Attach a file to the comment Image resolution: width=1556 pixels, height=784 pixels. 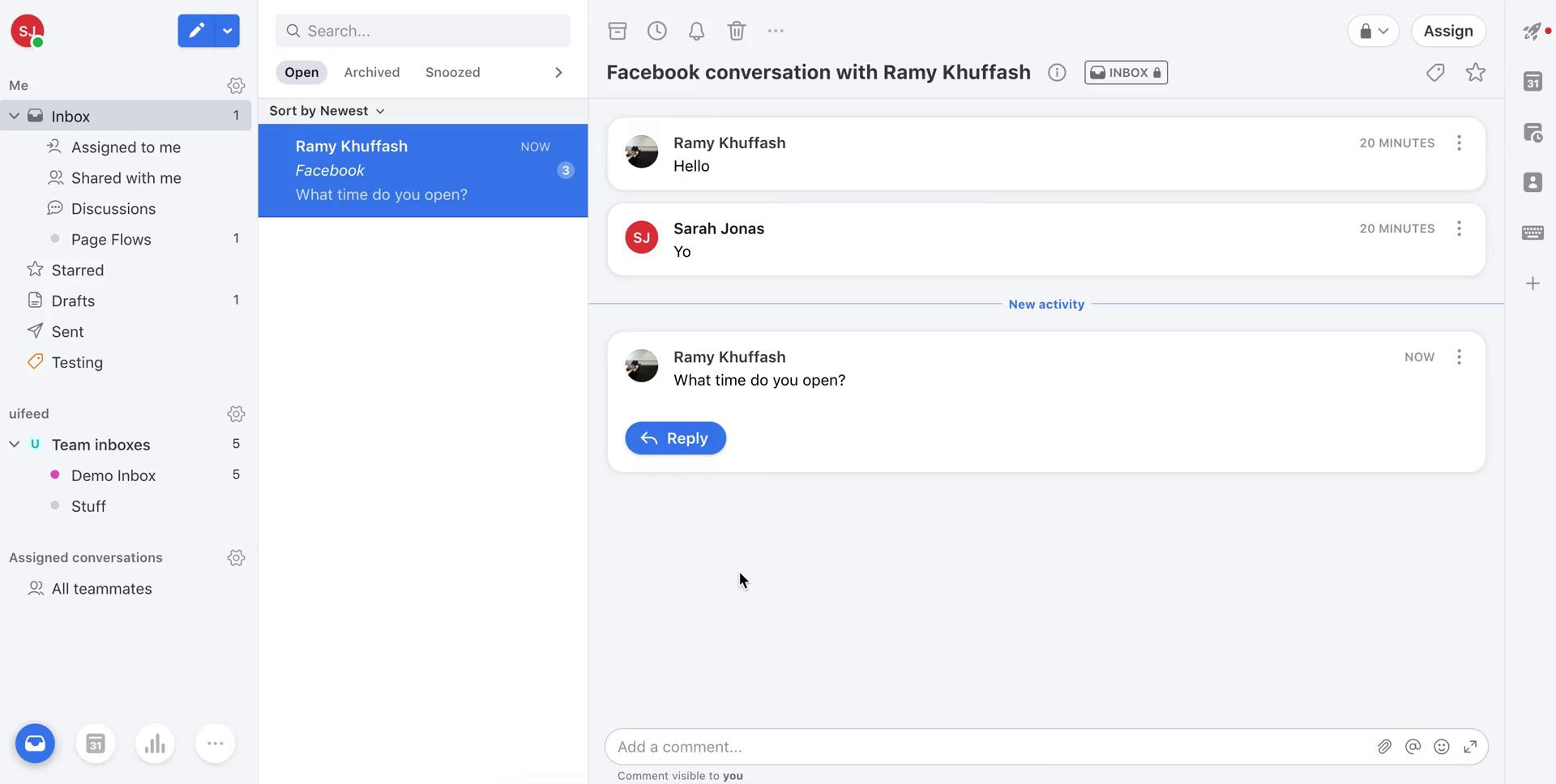click(1384, 747)
